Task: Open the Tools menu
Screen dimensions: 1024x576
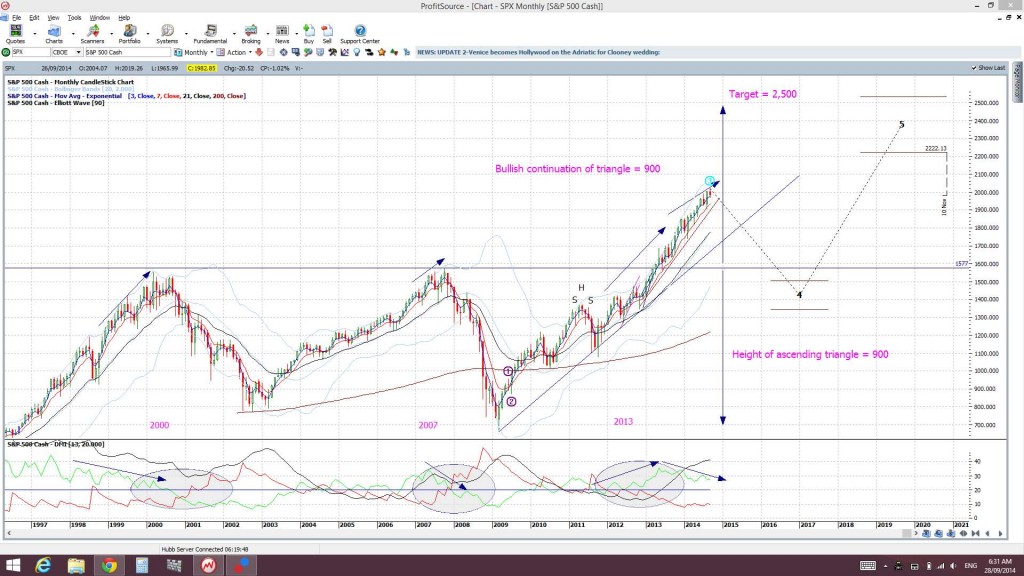Action: point(74,18)
